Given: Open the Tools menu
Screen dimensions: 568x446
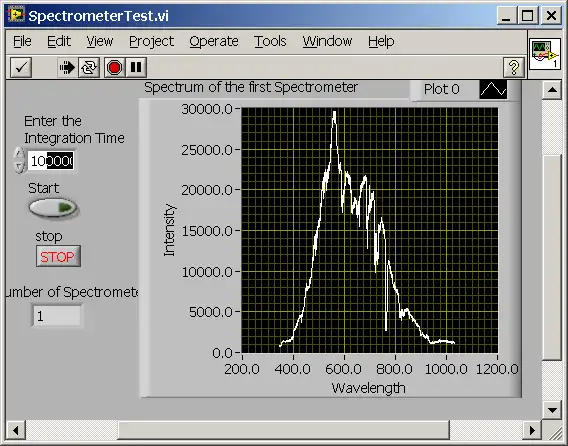Looking at the screenshot, I should [x=270, y=41].
